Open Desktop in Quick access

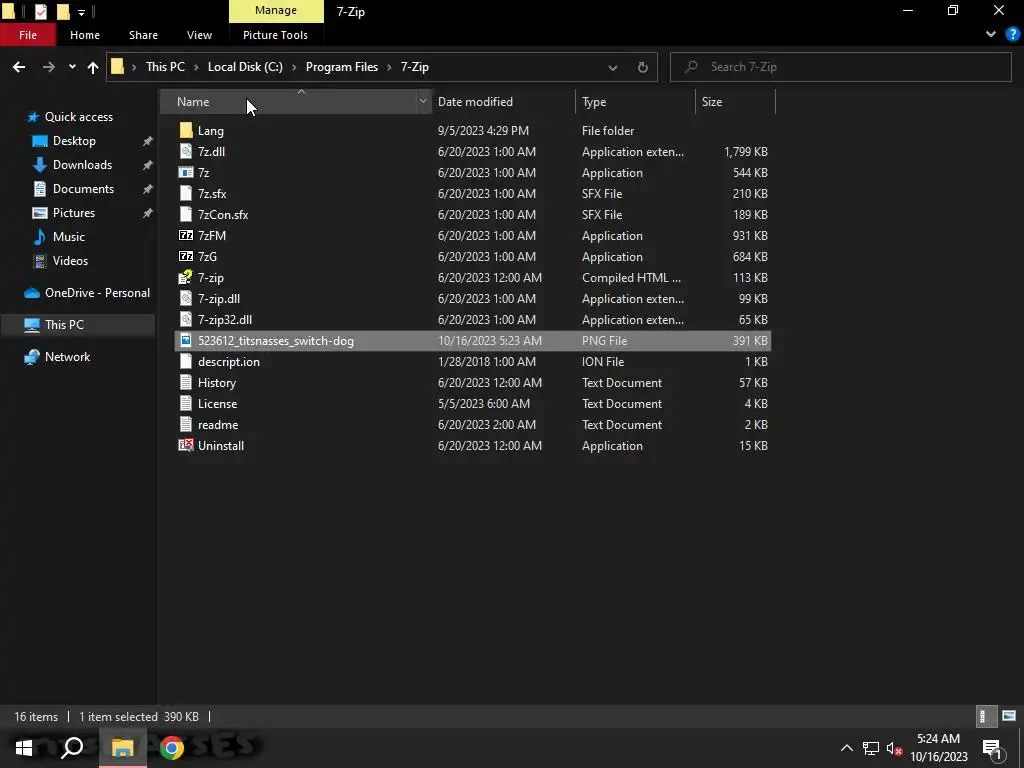click(x=74, y=140)
